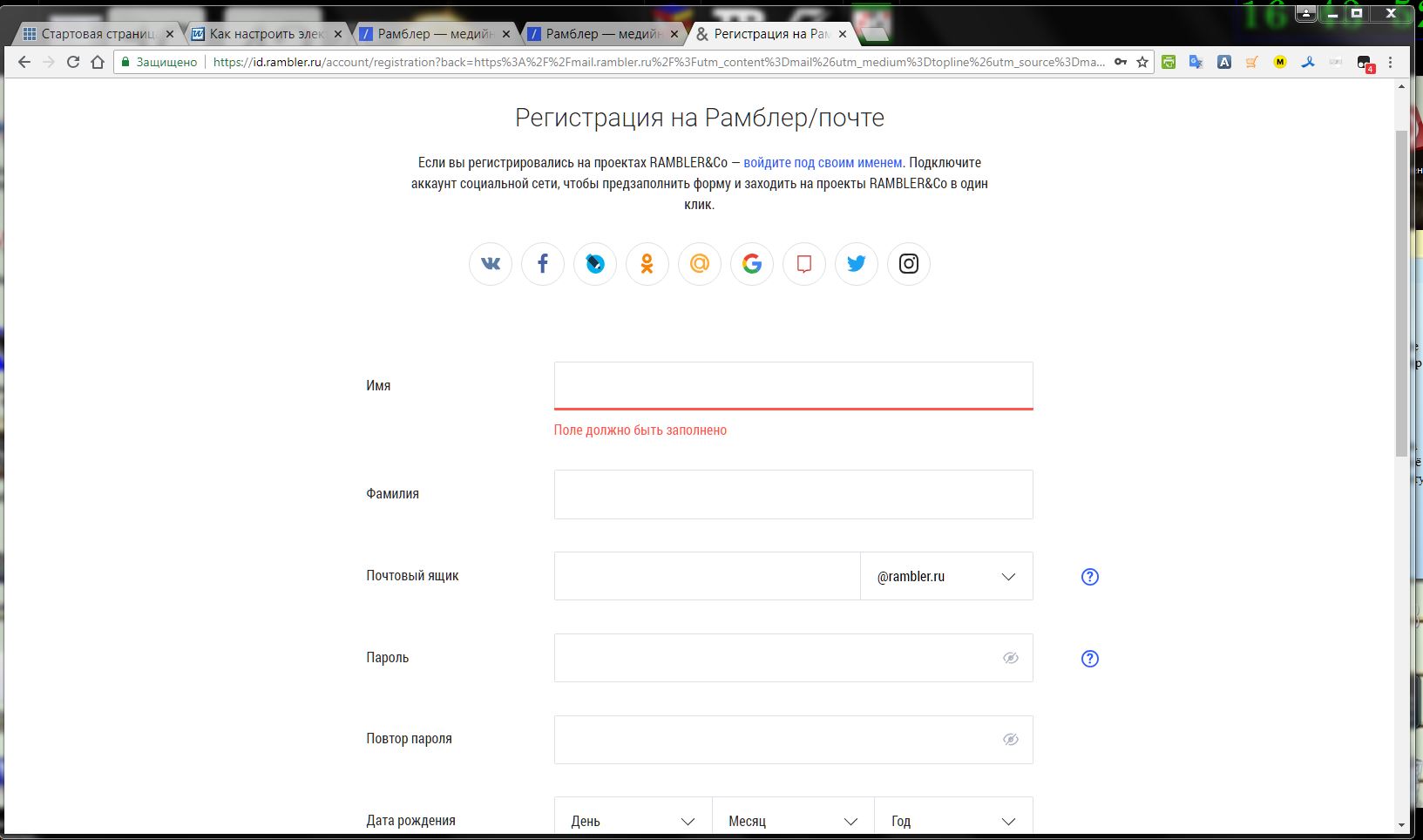Click the Дата рождения label

tap(410, 820)
